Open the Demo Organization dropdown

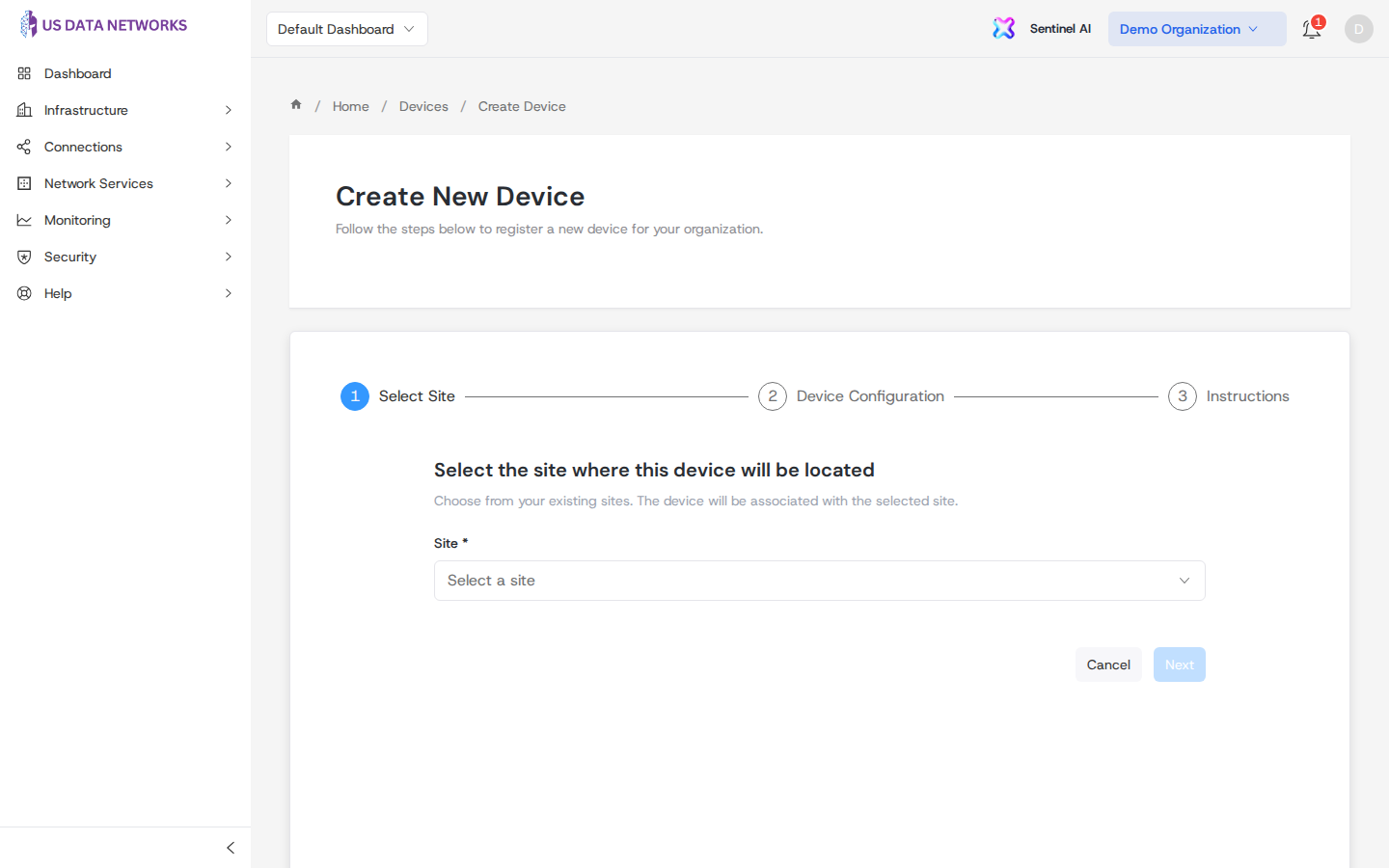(x=1197, y=29)
